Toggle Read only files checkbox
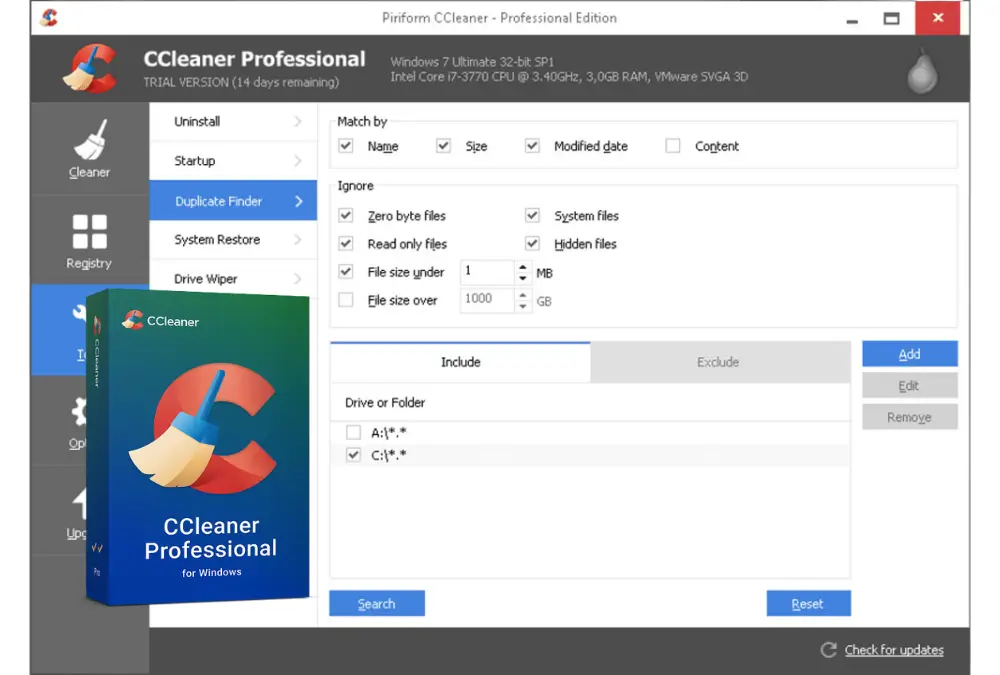The height and width of the screenshot is (675, 1000). click(x=346, y=243)
